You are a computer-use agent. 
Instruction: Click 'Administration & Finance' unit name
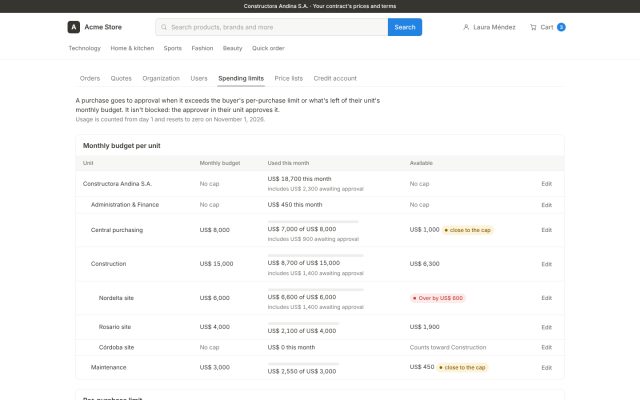[x=125, y=204]
